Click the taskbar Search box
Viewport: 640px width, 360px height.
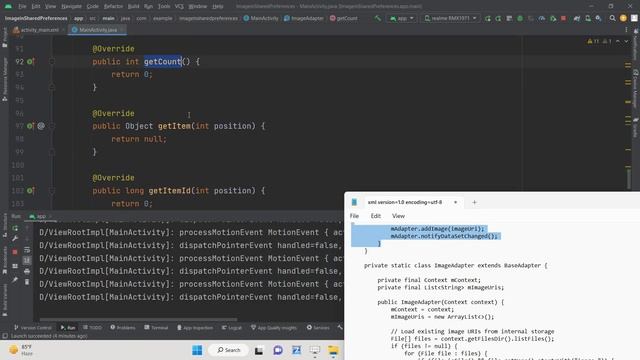(x=229, y=350)
